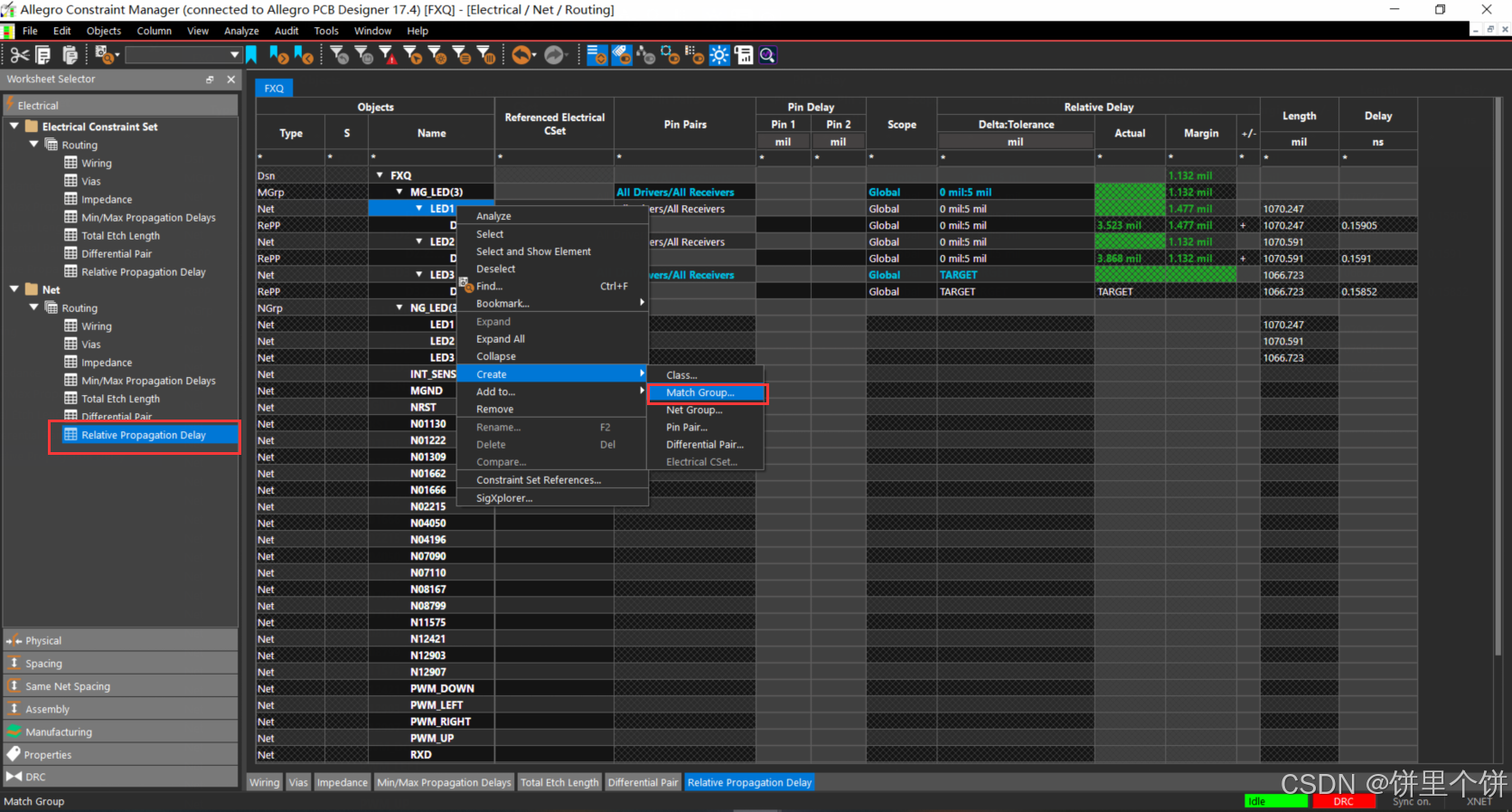Click Expand All in context menu

coord(553,339)
